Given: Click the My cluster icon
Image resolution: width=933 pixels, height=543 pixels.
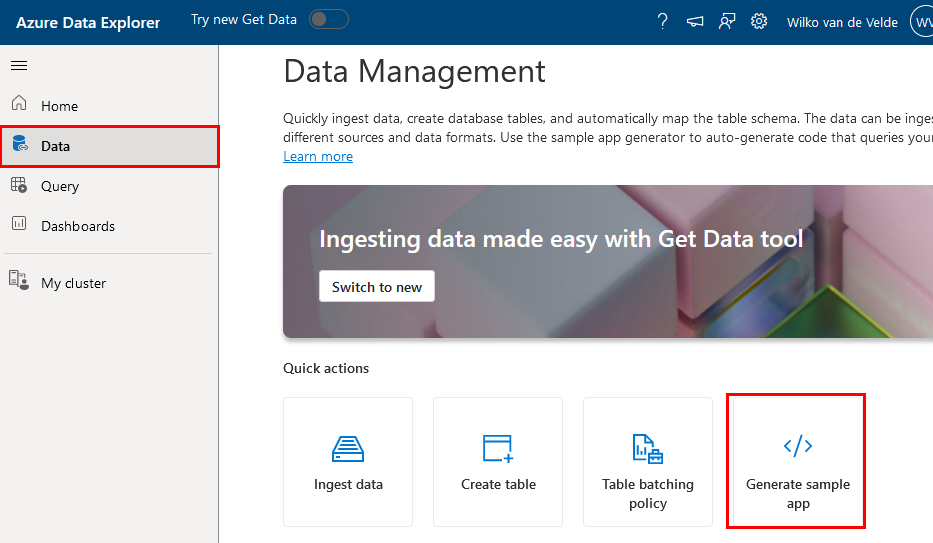Looking at the screenshot, I should [19, 282].
